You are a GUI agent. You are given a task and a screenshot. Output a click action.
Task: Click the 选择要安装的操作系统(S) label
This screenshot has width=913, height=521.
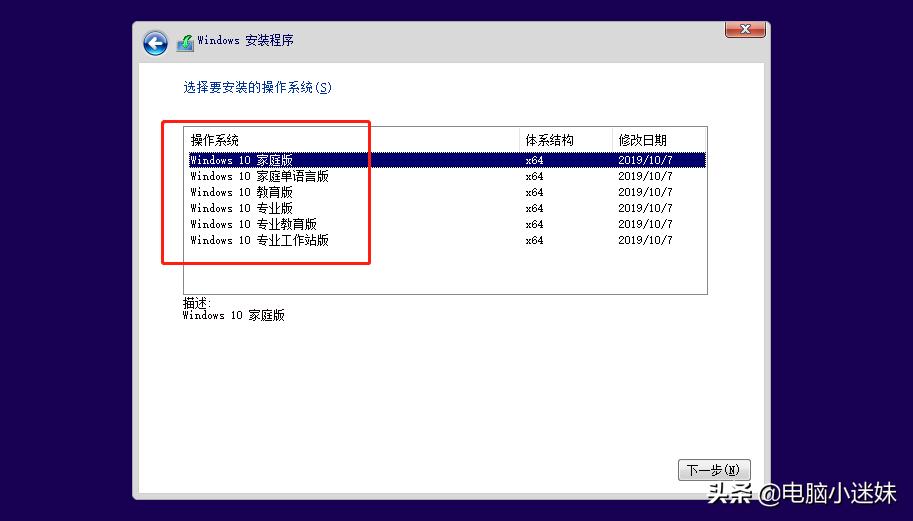[257, 87]
